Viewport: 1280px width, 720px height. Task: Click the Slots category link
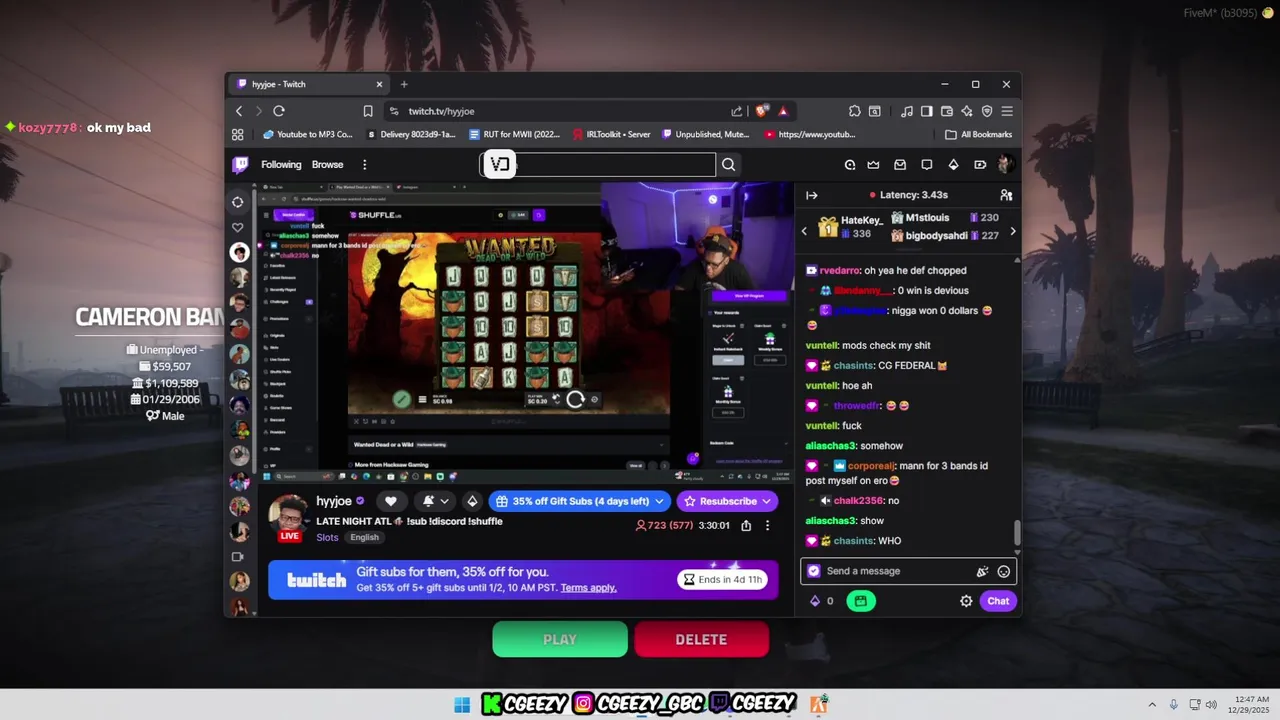click(x=327, y=537)
